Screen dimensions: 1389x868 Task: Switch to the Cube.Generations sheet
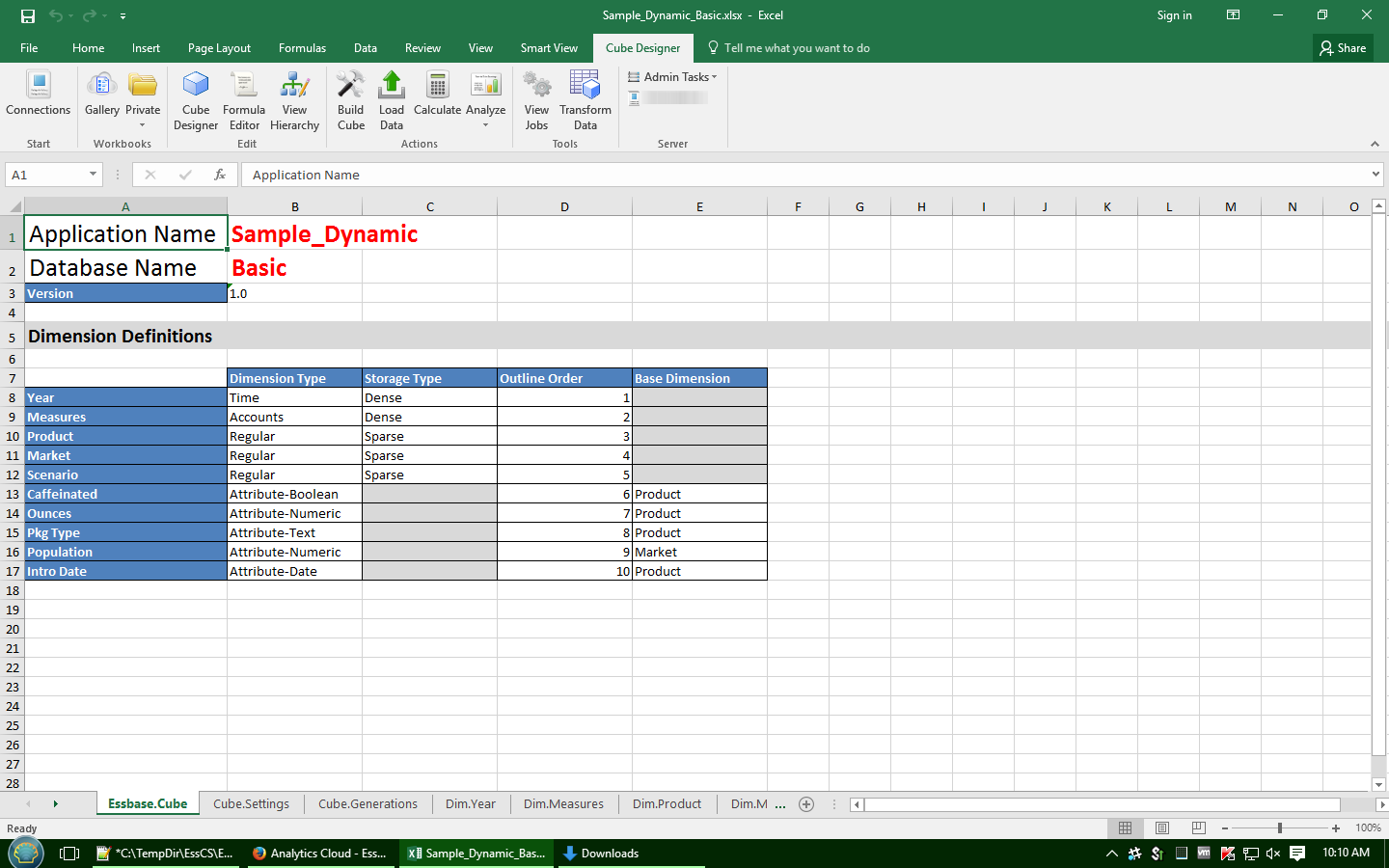click(x=368, y=804)
